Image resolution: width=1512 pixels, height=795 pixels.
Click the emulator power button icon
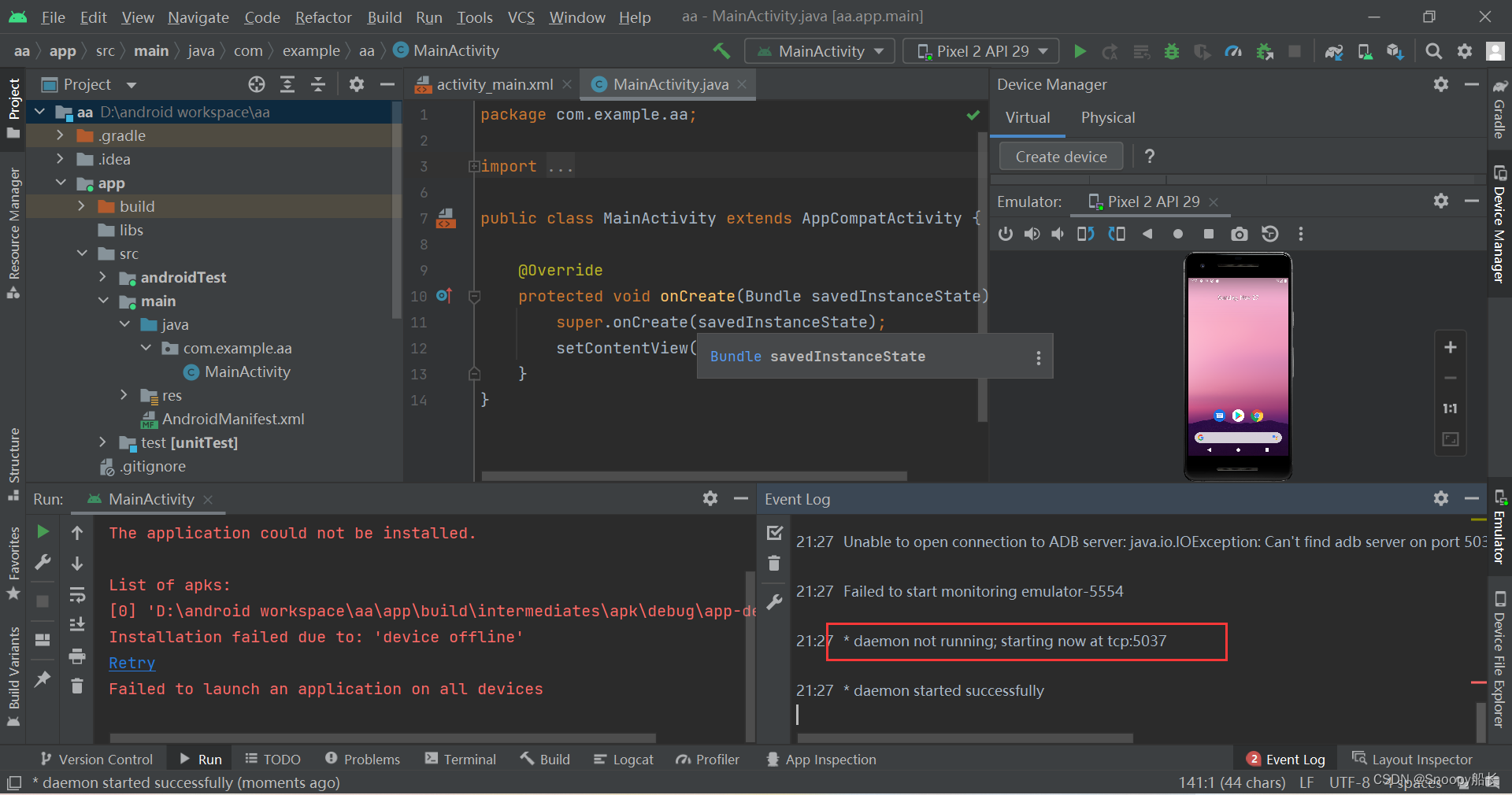1006,234
